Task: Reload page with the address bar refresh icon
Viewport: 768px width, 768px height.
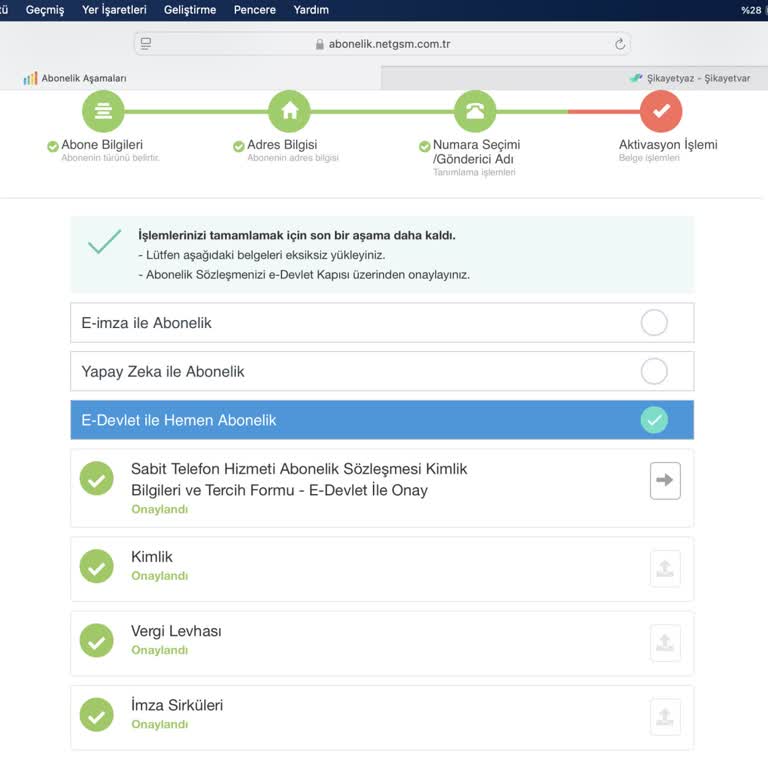Action: coord(620,44)
